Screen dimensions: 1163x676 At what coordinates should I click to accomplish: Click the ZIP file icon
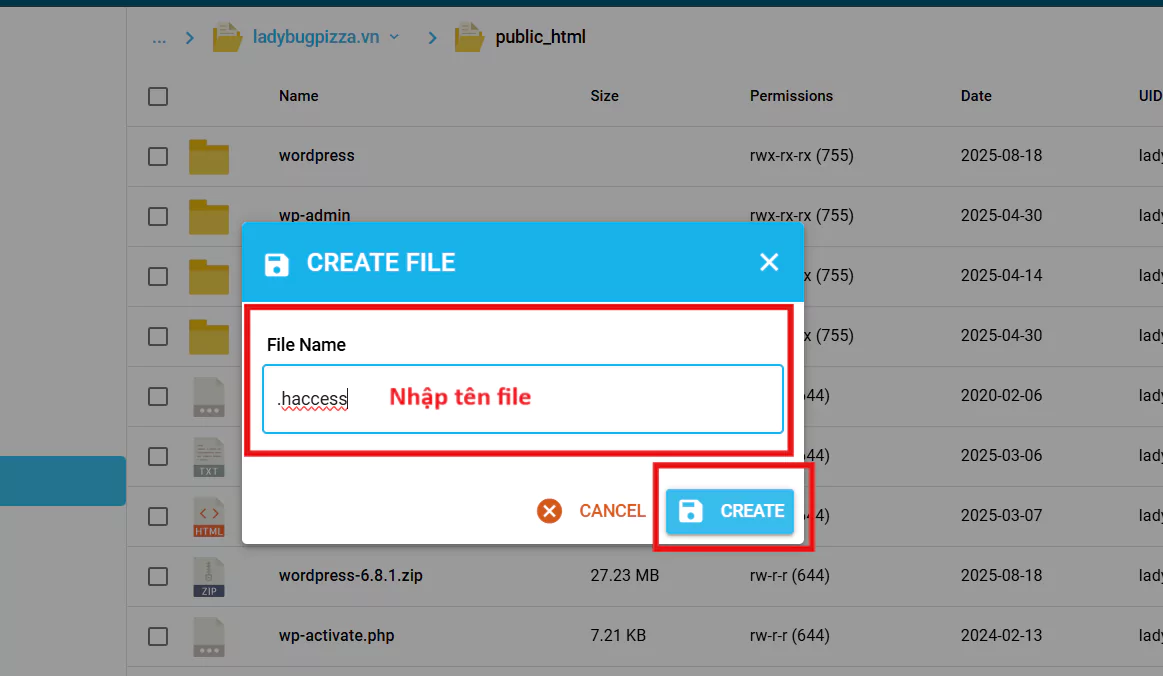pyautogui.click(x=208, y=577)
